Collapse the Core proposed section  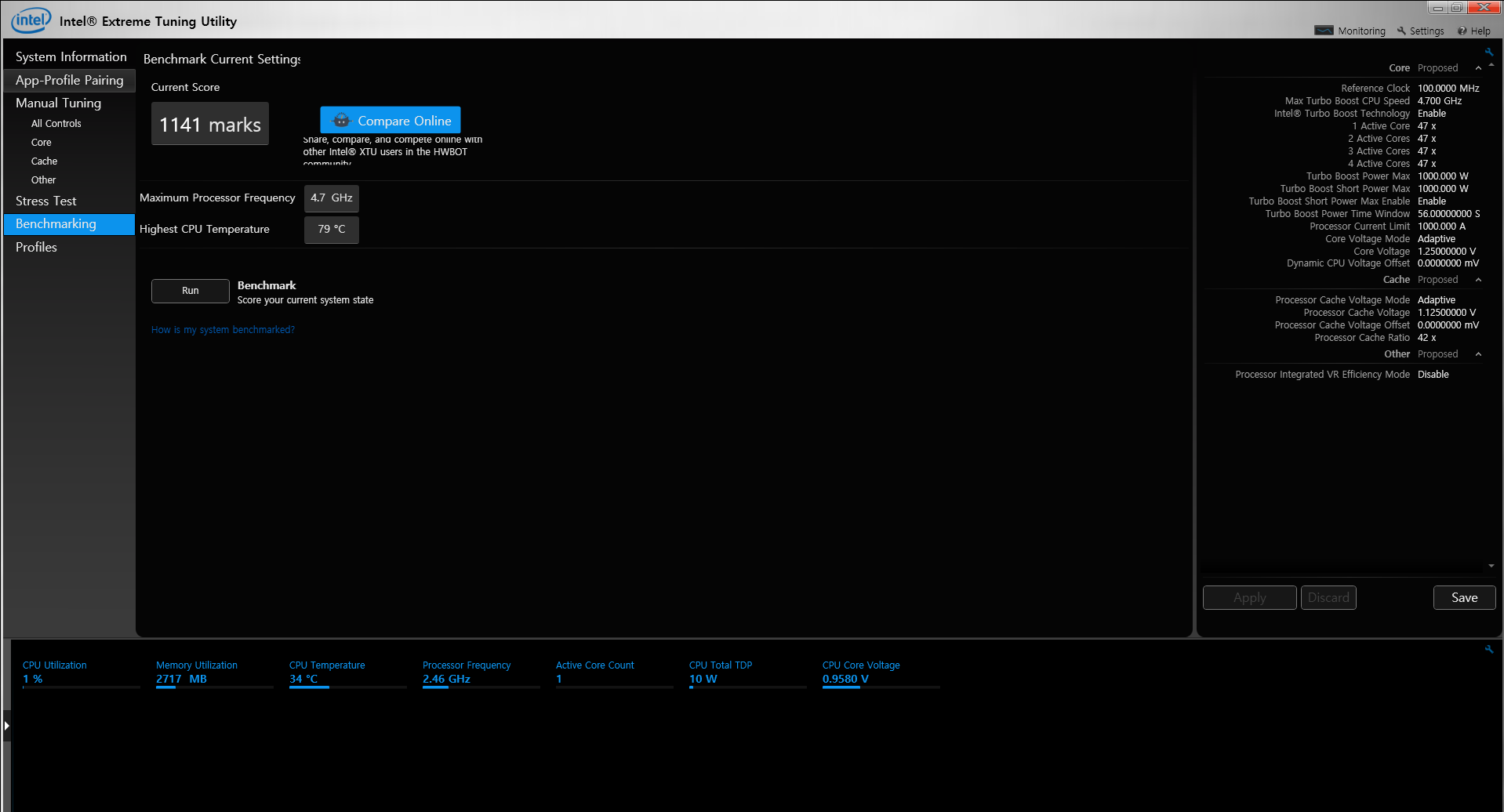pos(1478,68)
